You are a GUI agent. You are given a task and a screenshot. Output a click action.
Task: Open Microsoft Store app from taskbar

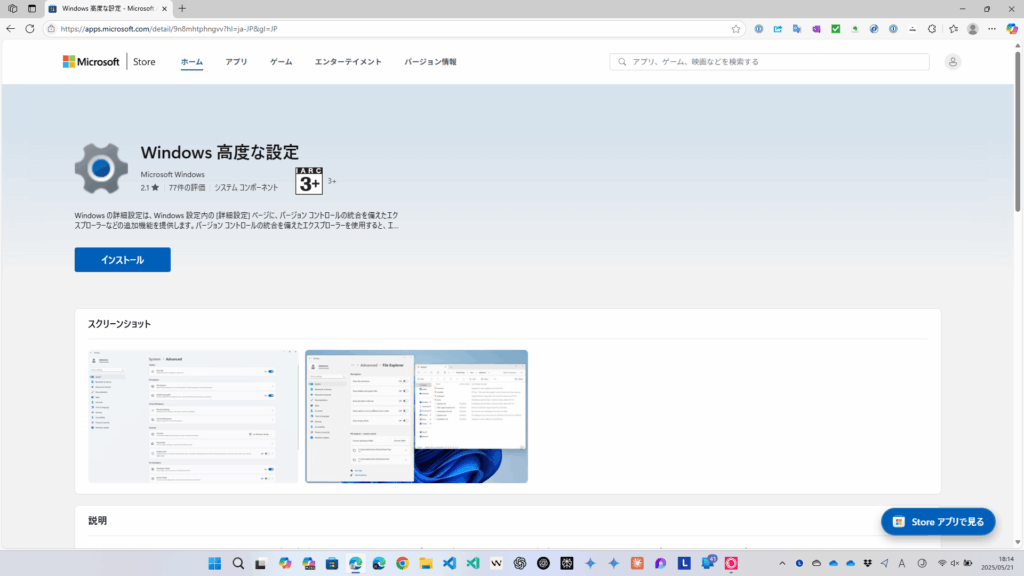(x=332, y=563)
